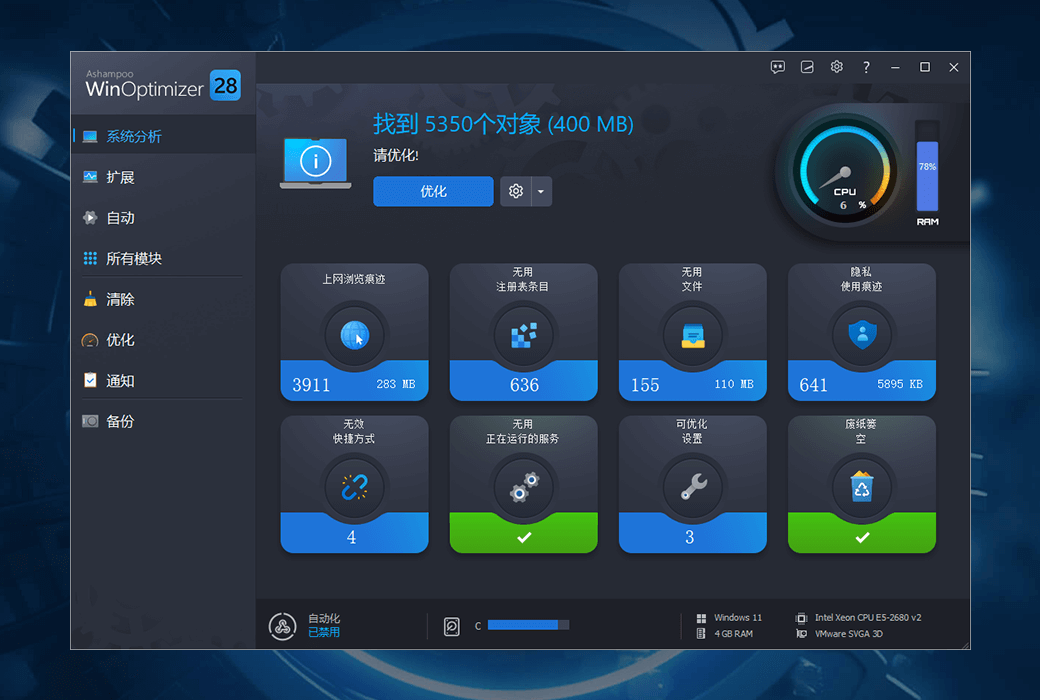1040x700 pixels.
Task: Open the 清除 sidebar section
Action: coord(163,299)
